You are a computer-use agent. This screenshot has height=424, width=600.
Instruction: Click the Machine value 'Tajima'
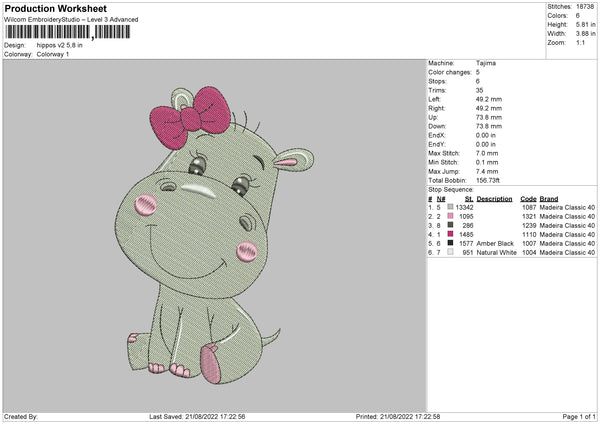click(486, 63)
